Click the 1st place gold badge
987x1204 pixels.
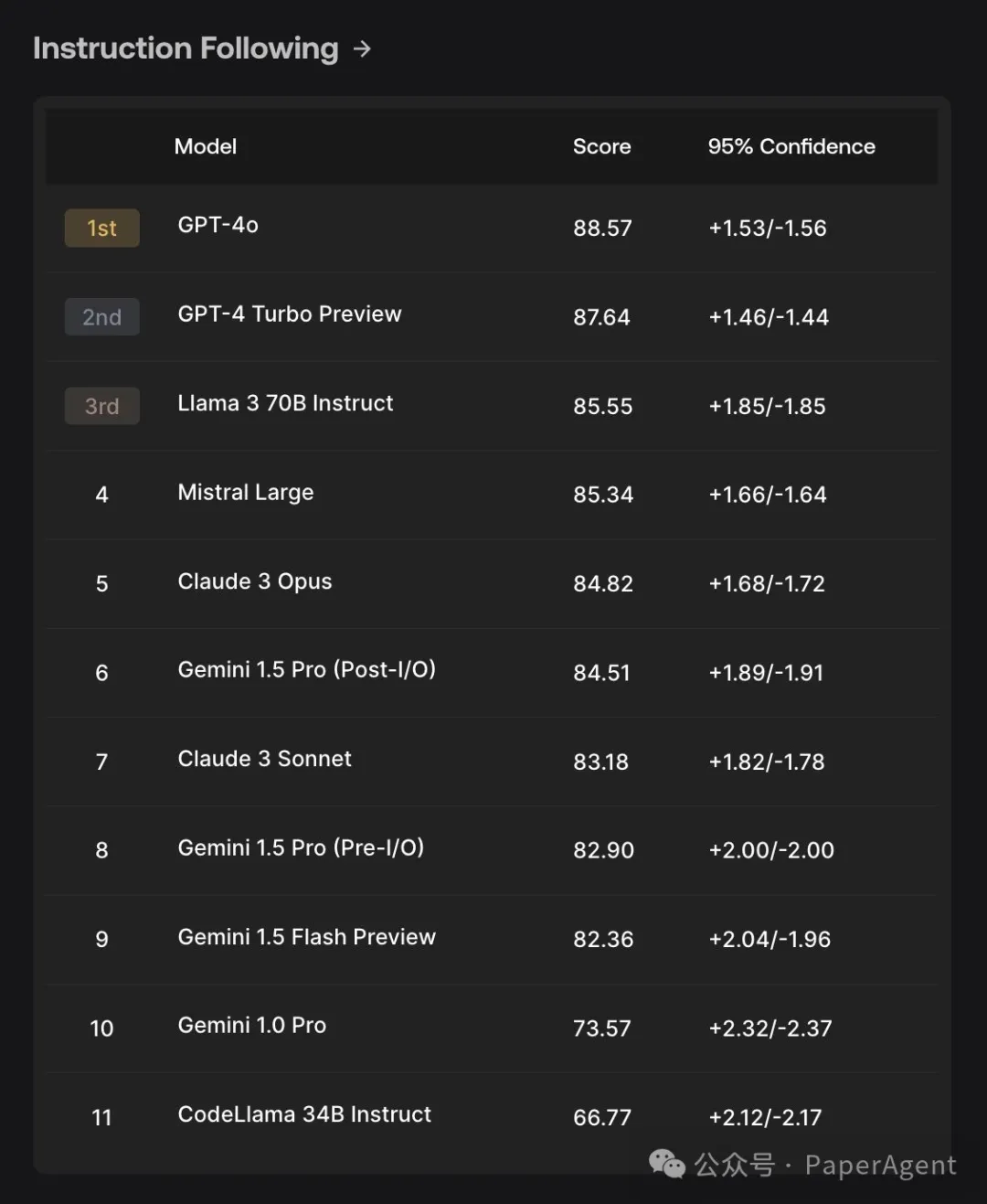point(102,229)
